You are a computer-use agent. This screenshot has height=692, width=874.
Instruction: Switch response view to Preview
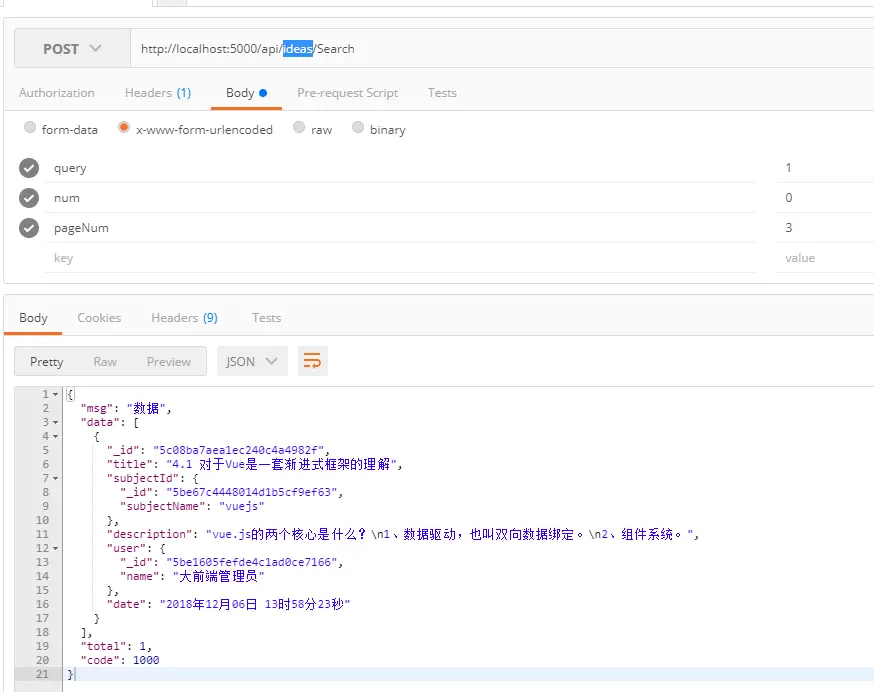coord(169,361)
